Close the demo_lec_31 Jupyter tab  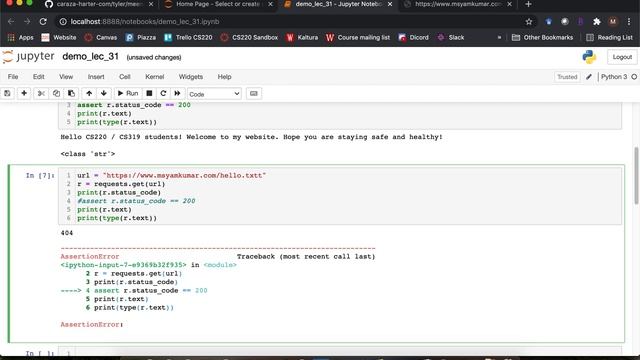(390, 4)
